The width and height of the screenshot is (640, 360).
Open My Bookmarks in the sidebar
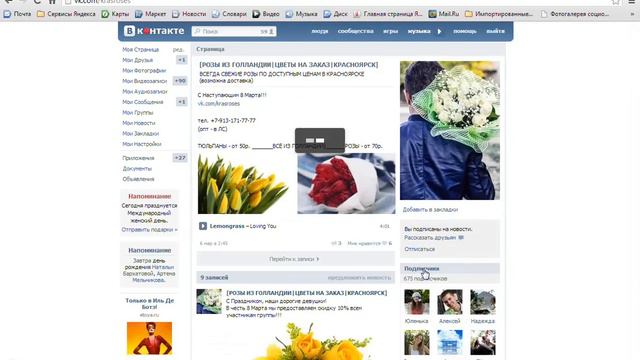(141, 133)
